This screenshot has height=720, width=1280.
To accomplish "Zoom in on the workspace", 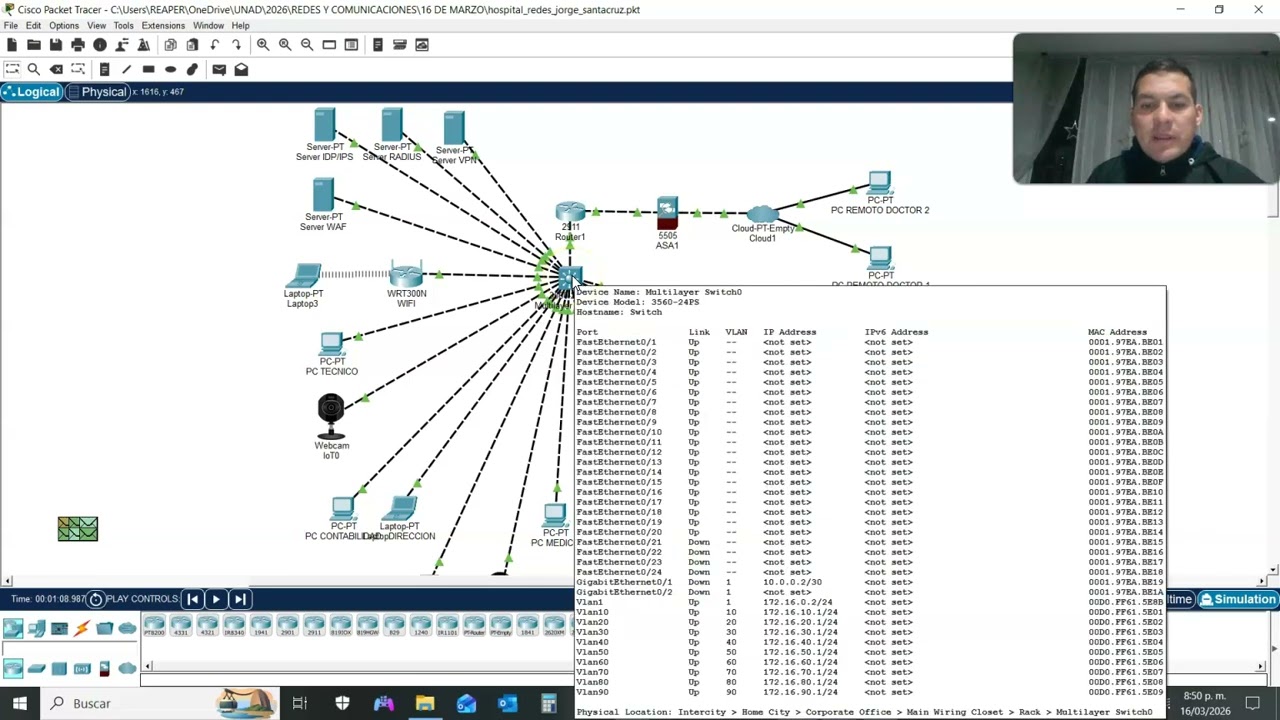I will click(263, 45).
